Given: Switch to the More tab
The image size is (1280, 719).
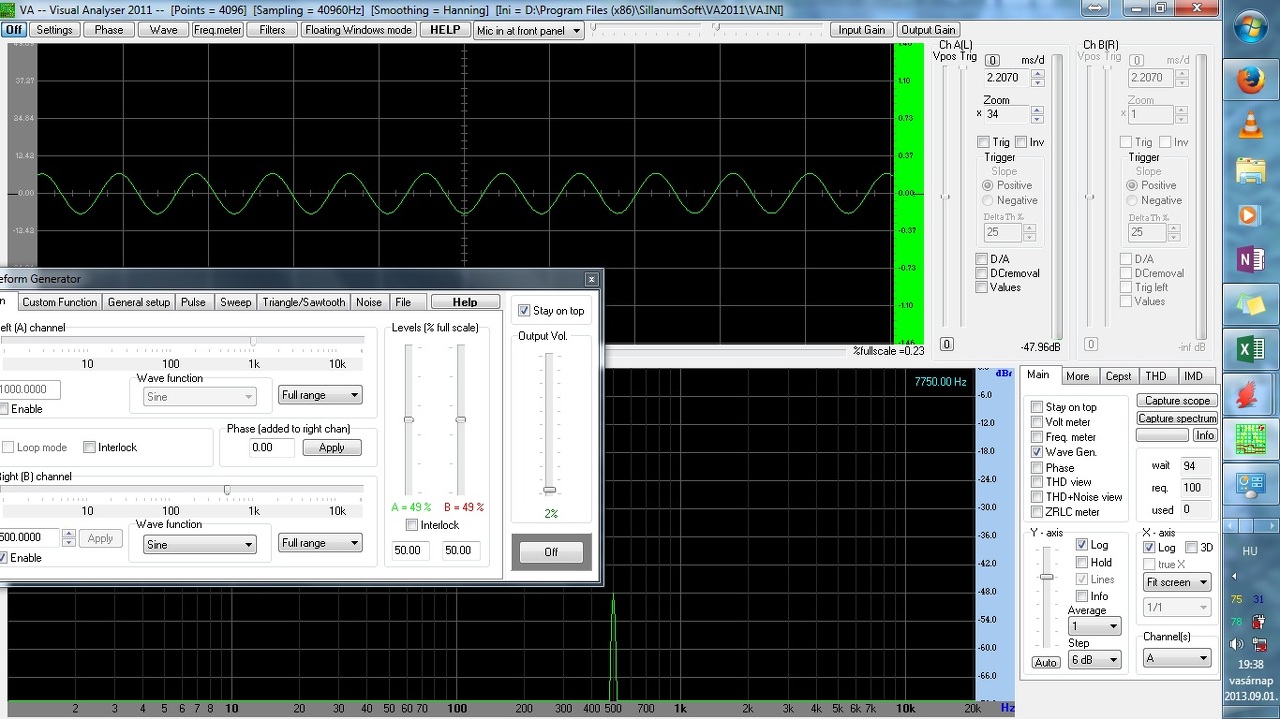Looking at the screenshot, I should tap(1077, 376).
